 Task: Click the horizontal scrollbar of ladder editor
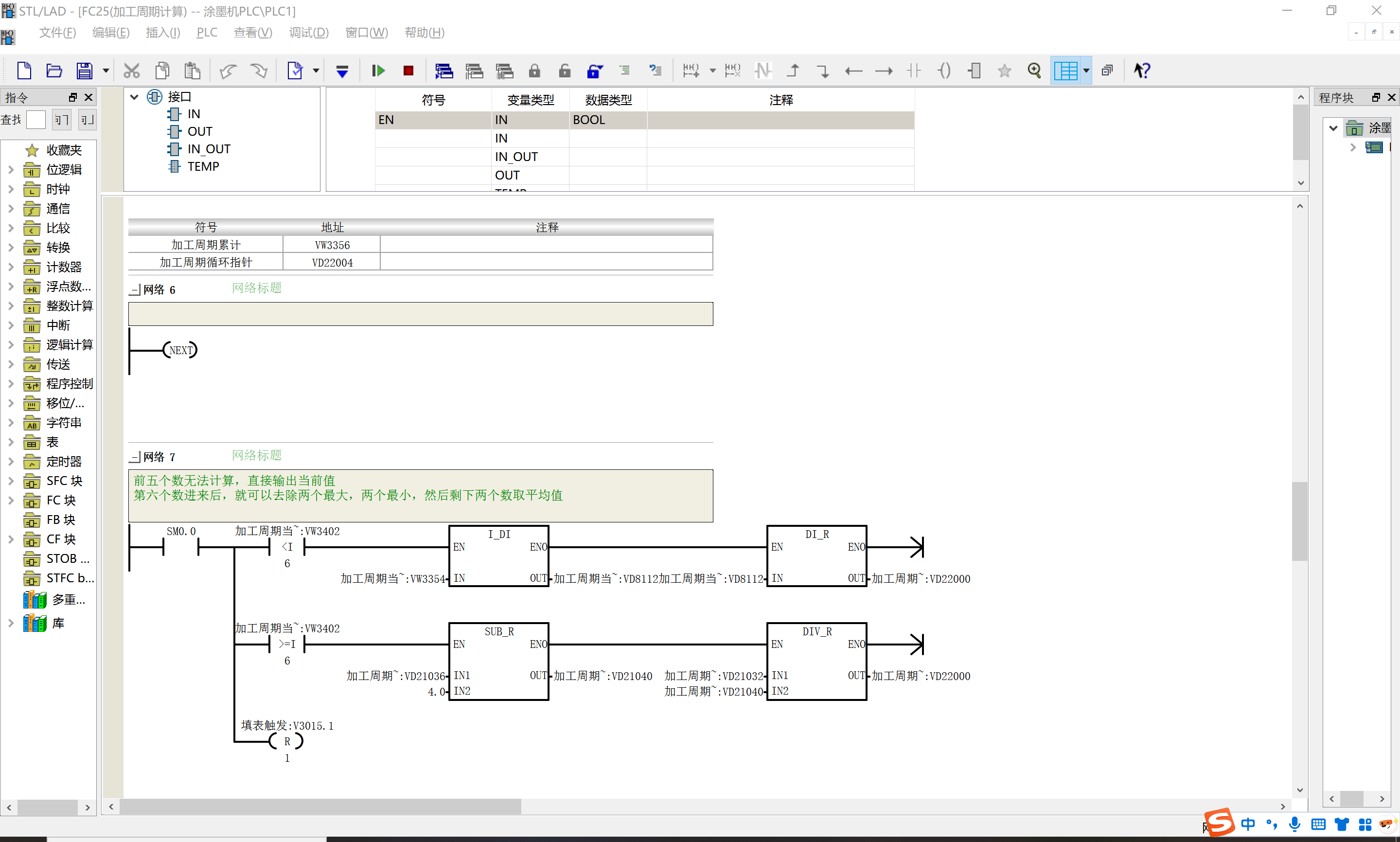point(696,806)
